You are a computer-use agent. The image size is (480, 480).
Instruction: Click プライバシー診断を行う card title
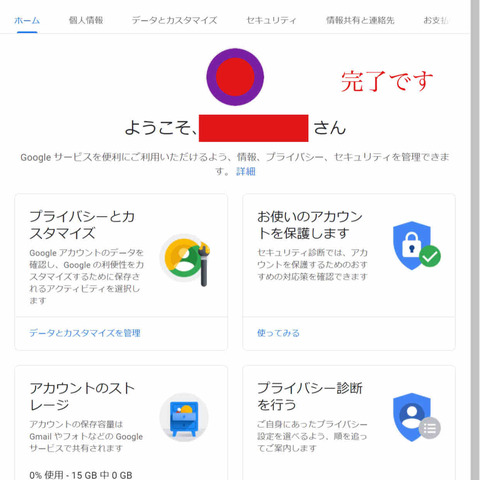tap(310, 397)
